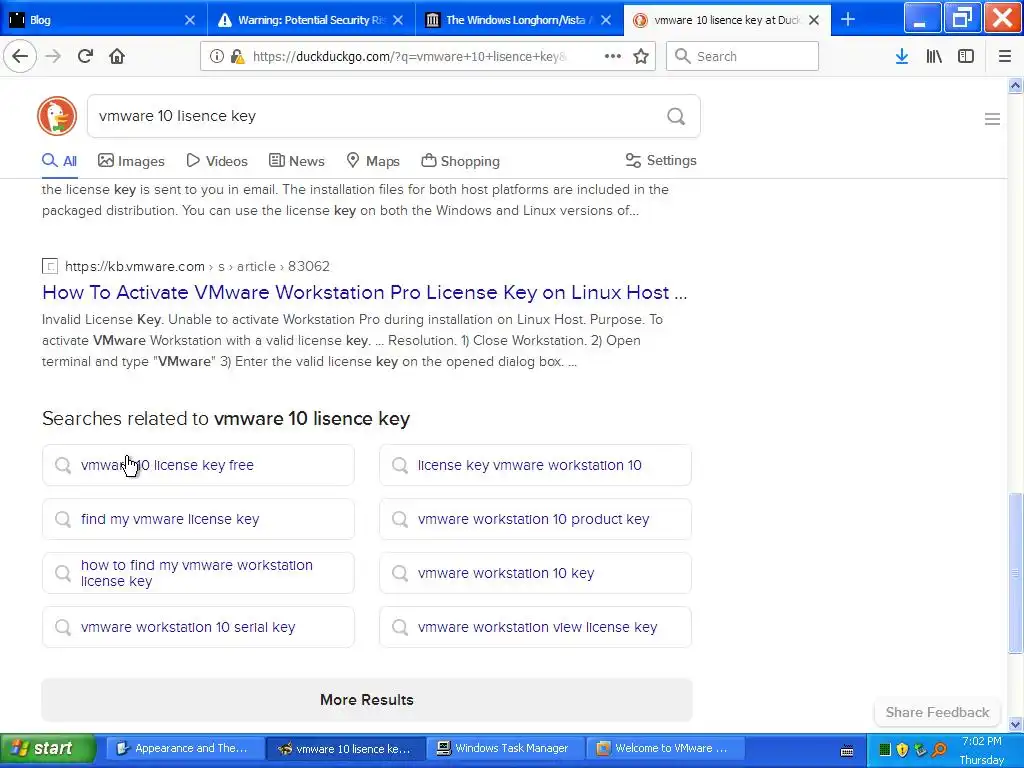Click the keyboard tray icon
This screenshot has height=768, width=1024.
point(847,750)
